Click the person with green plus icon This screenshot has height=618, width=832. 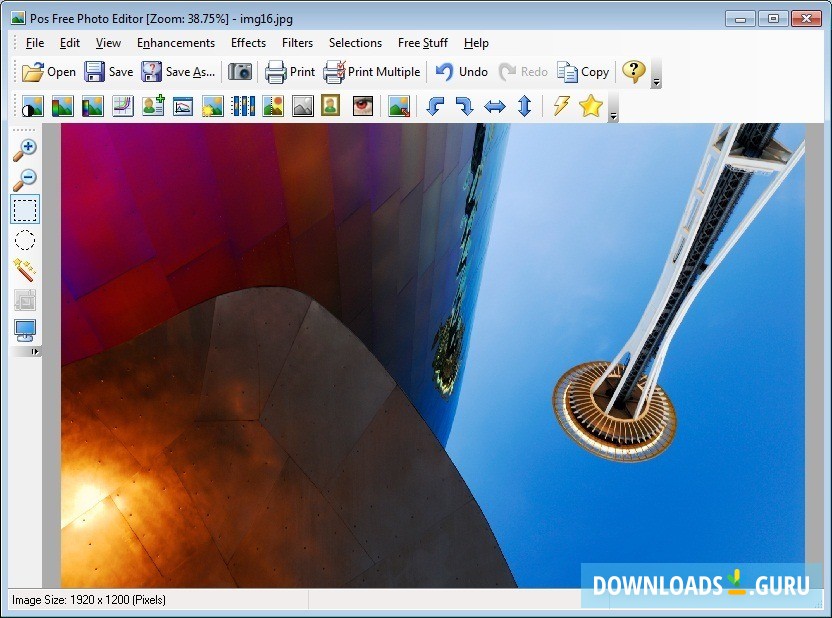coord(153,106)
